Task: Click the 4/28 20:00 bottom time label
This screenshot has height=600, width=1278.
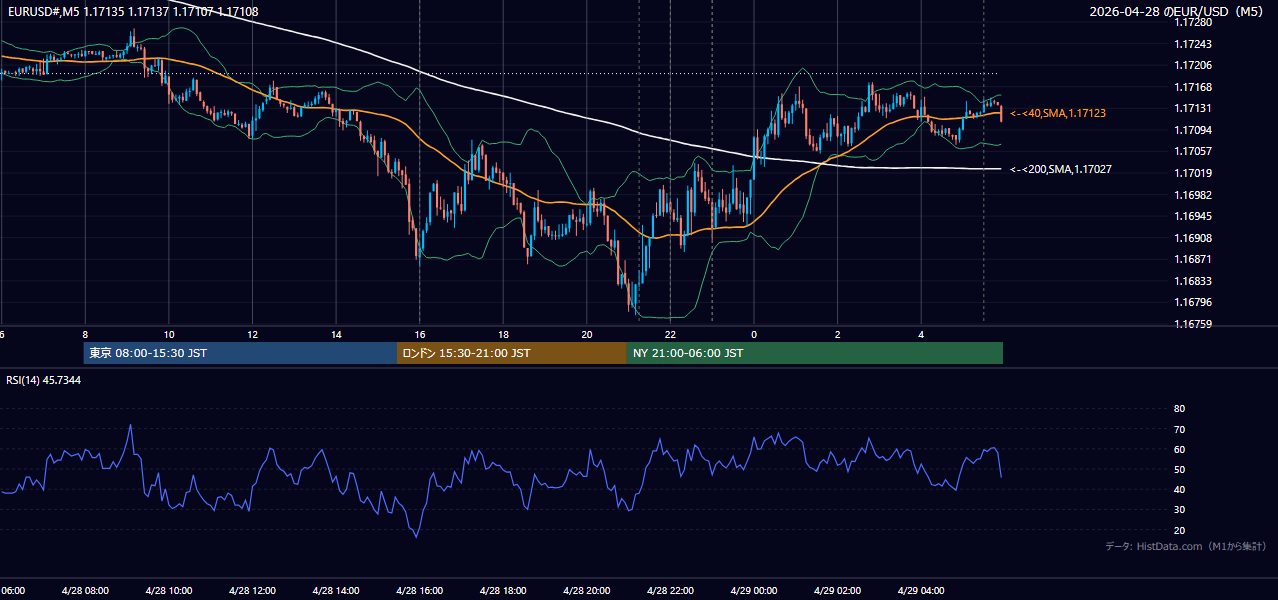Action: pyautogui.click(x=586, y=590)
